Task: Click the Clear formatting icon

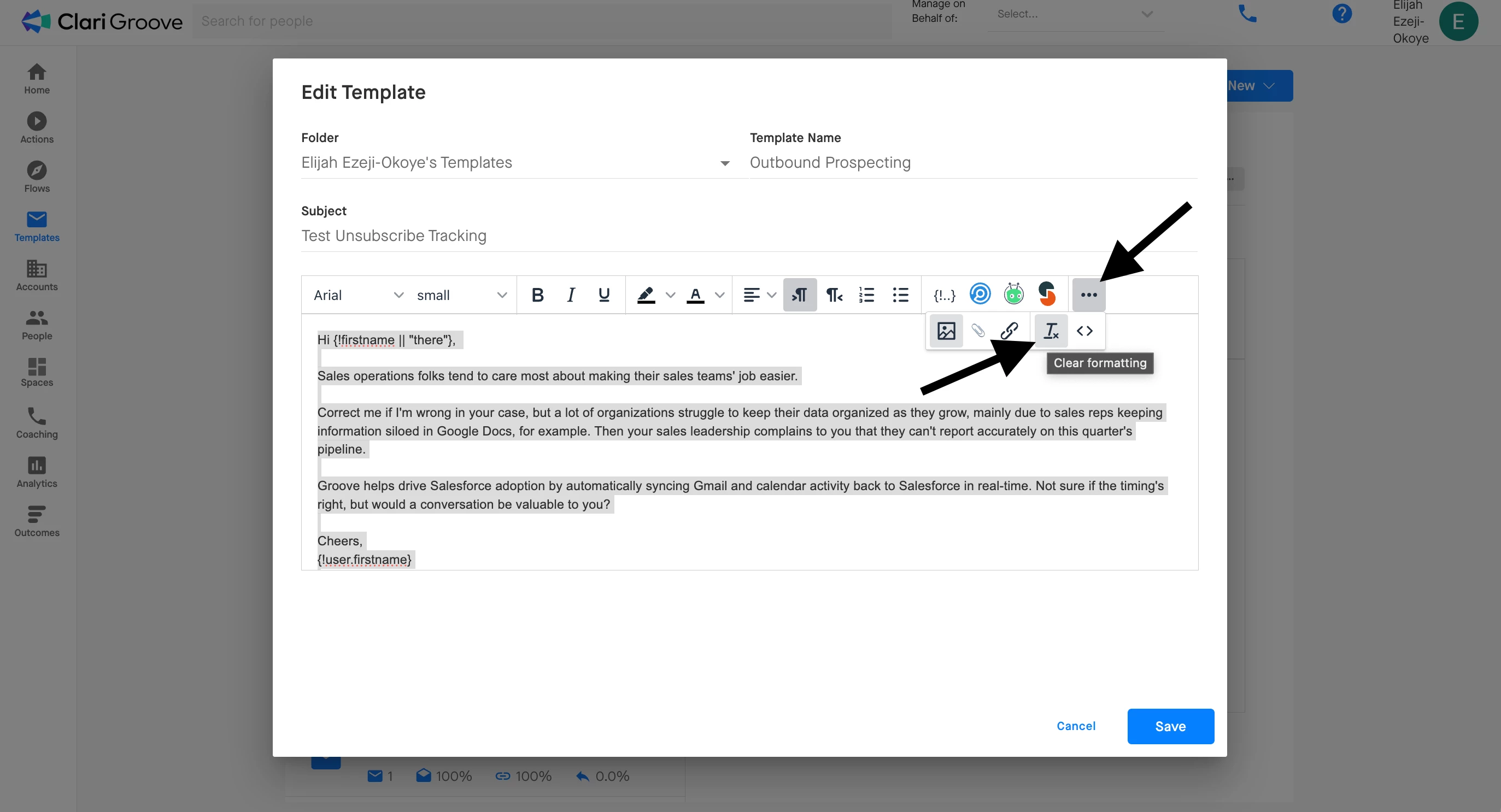Action: [1051, 331]
